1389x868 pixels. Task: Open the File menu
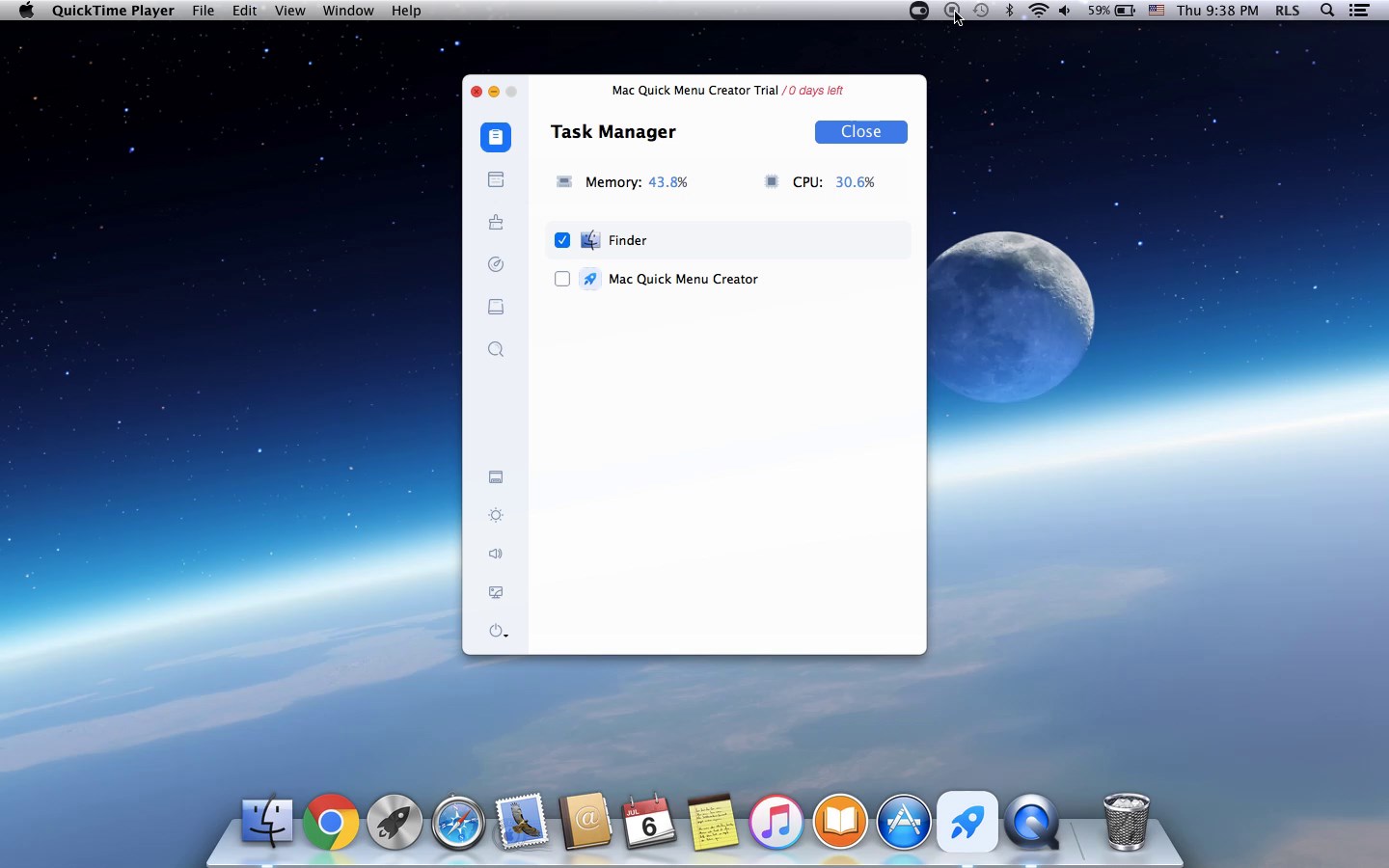(x=204, y=11)
